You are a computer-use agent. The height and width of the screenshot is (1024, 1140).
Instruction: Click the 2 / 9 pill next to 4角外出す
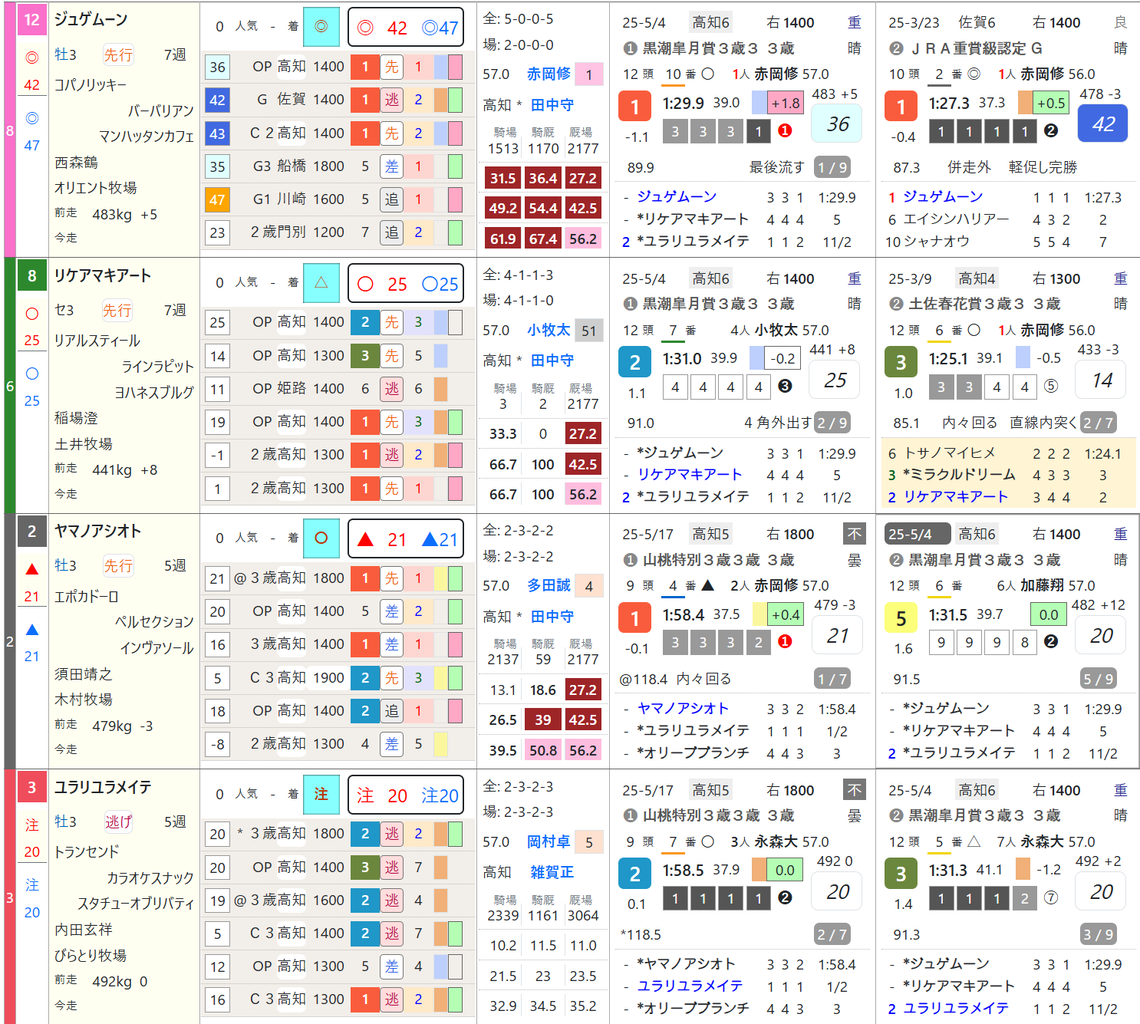tap(832, 423)
